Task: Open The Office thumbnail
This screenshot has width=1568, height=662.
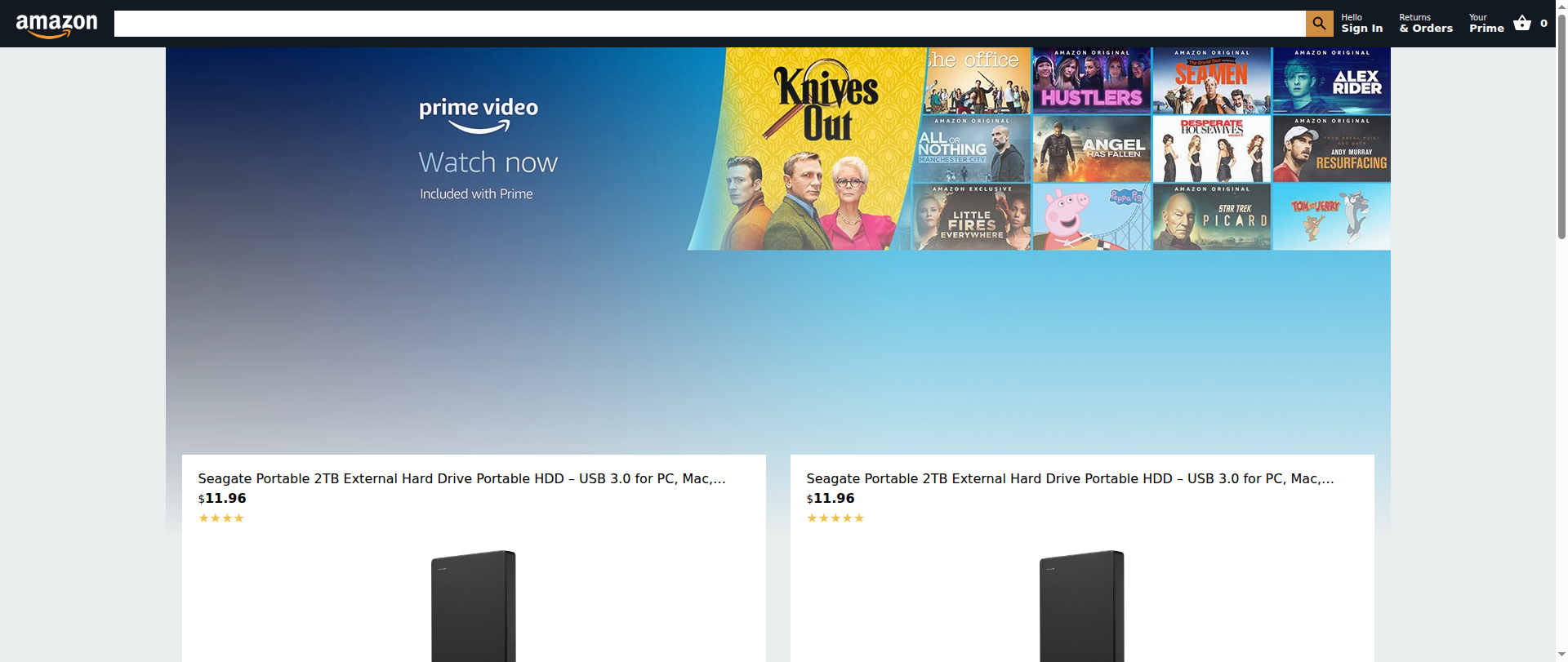Action: (978, 80)
